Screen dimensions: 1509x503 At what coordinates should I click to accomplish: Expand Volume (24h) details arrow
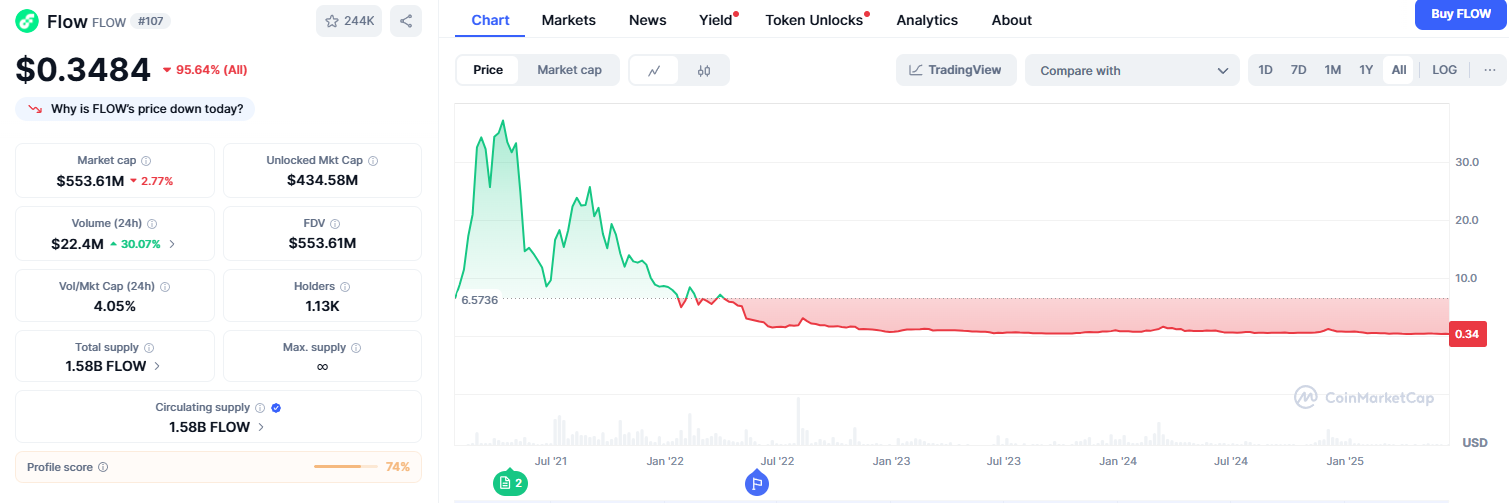point(172,243)
